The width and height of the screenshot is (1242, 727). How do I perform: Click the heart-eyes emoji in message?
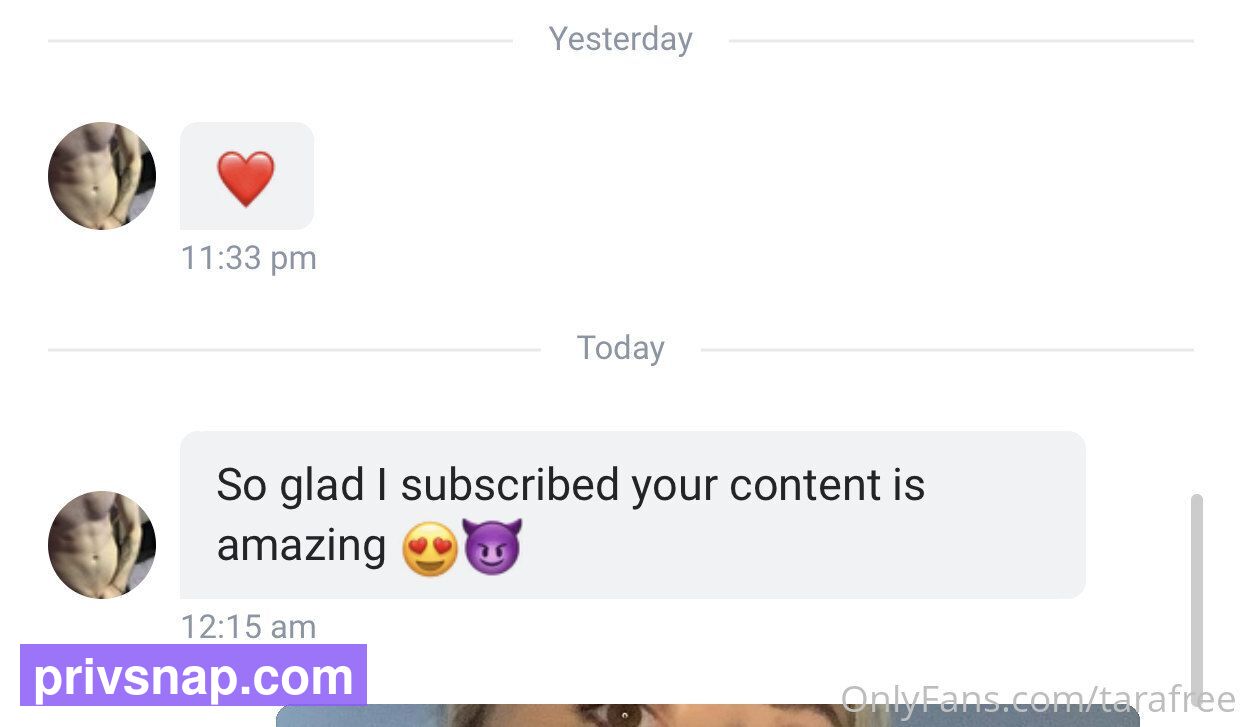[x=430, y=547]
